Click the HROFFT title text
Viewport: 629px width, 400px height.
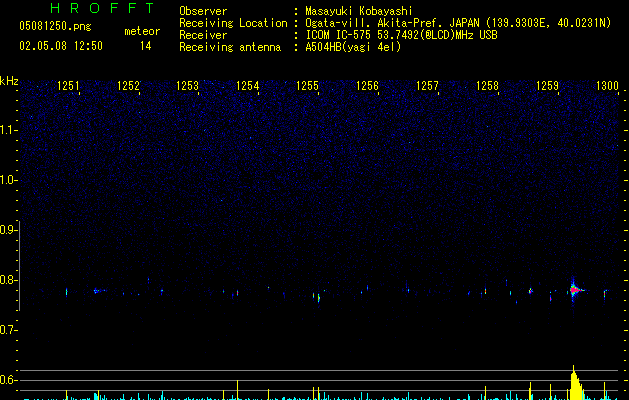(102, 8)
